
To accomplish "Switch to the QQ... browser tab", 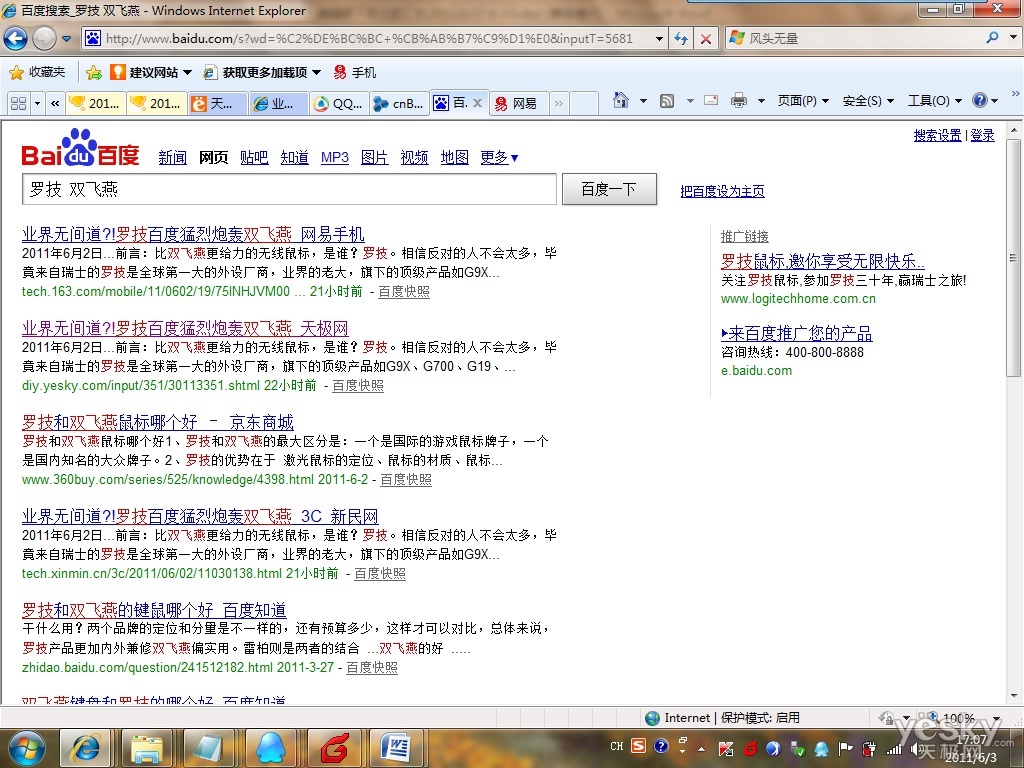I will (338, 103).
